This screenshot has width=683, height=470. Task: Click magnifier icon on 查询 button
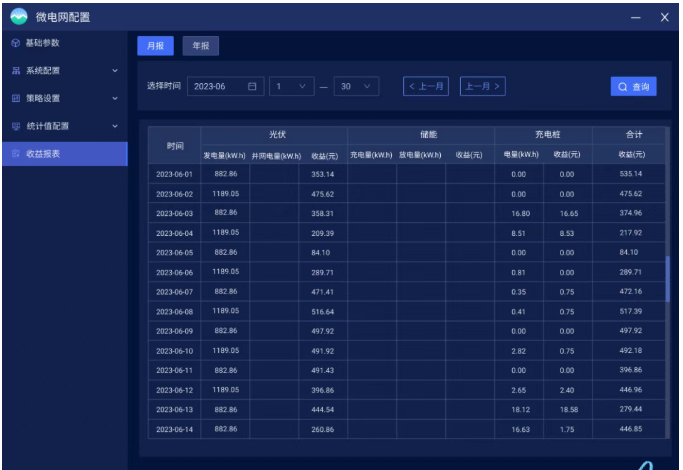click(622, 87)
